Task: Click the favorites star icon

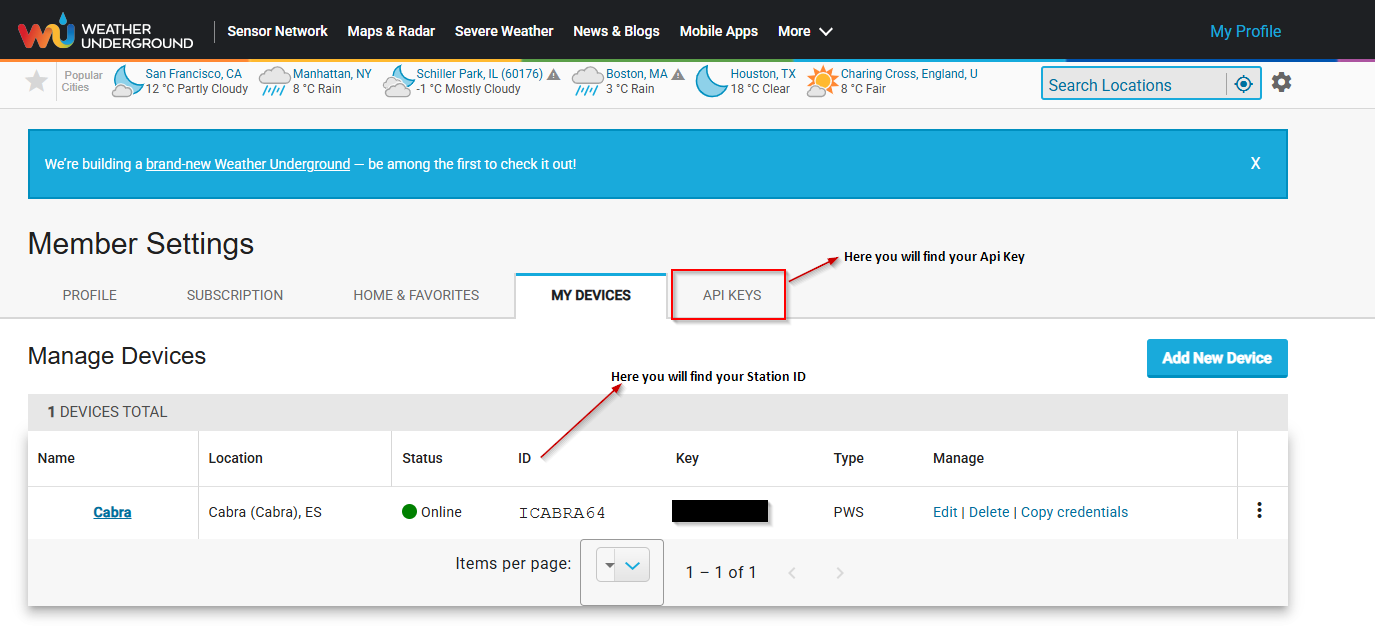Action: [36, 81]
